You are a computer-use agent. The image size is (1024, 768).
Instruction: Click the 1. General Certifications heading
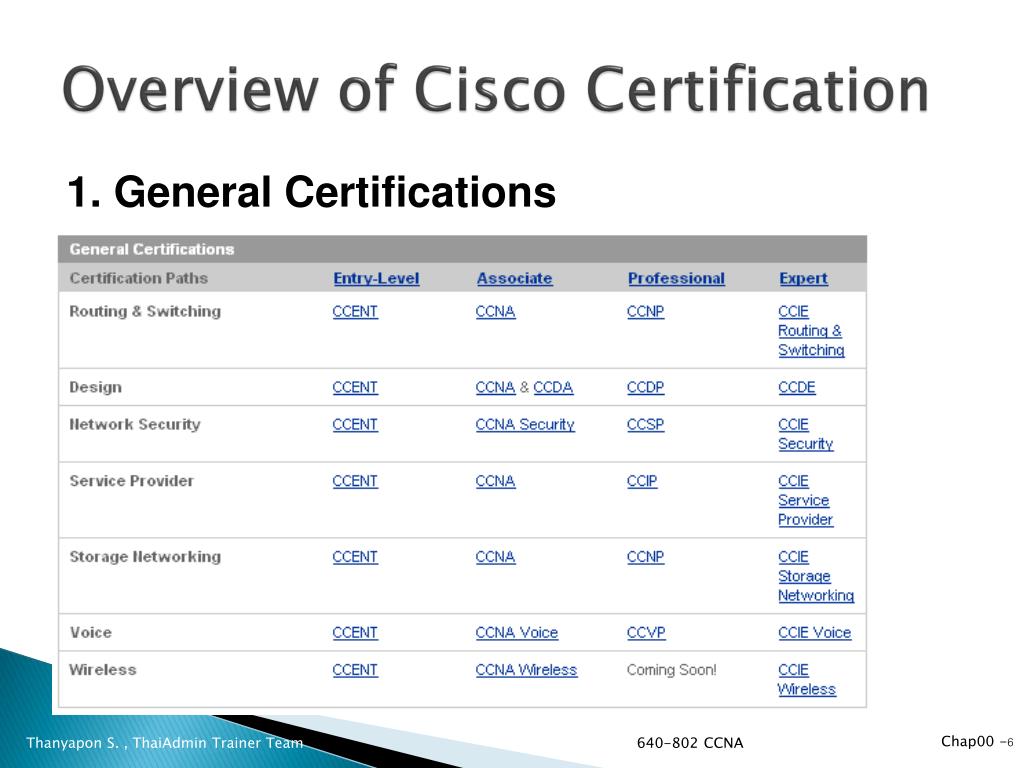pyautogui.click(x=312, y=192)
